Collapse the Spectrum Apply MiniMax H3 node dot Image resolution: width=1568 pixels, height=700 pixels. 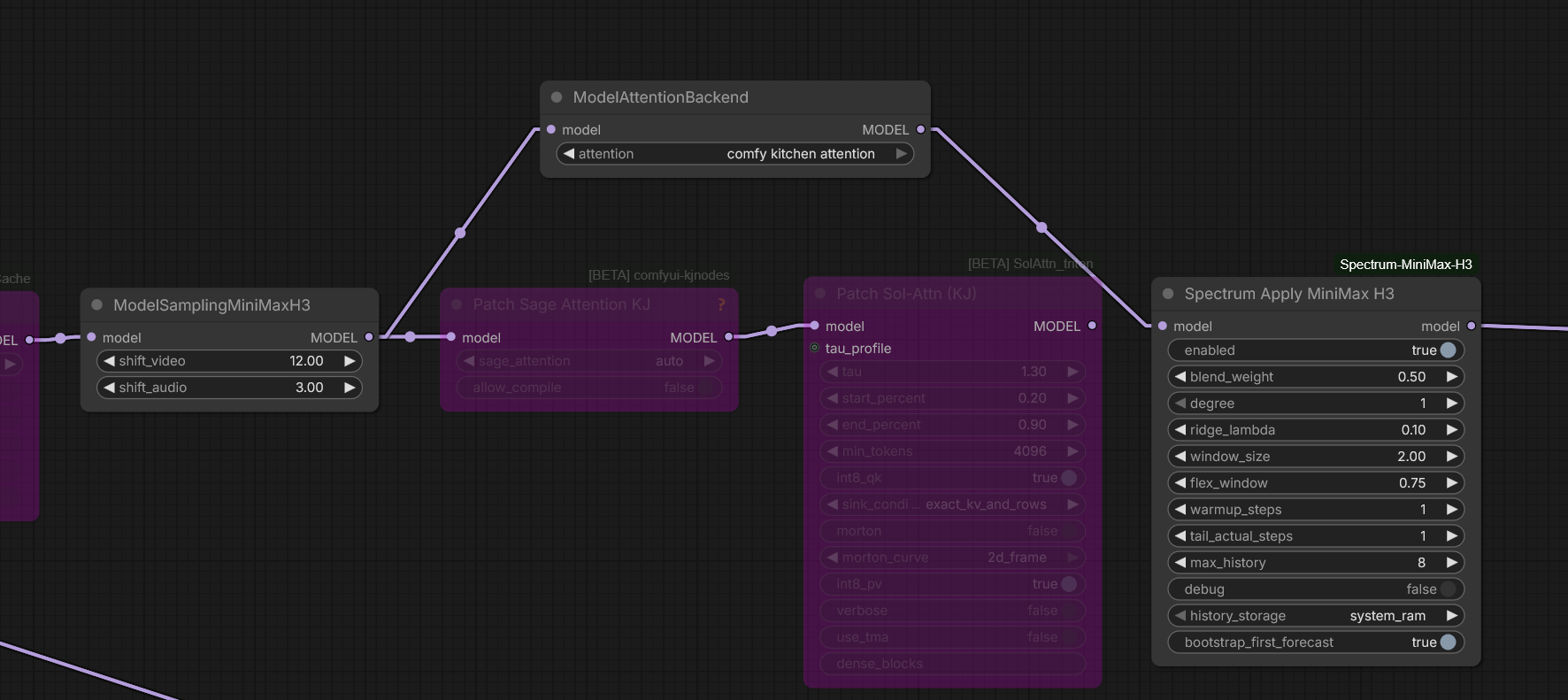(x=1168, y=294)
